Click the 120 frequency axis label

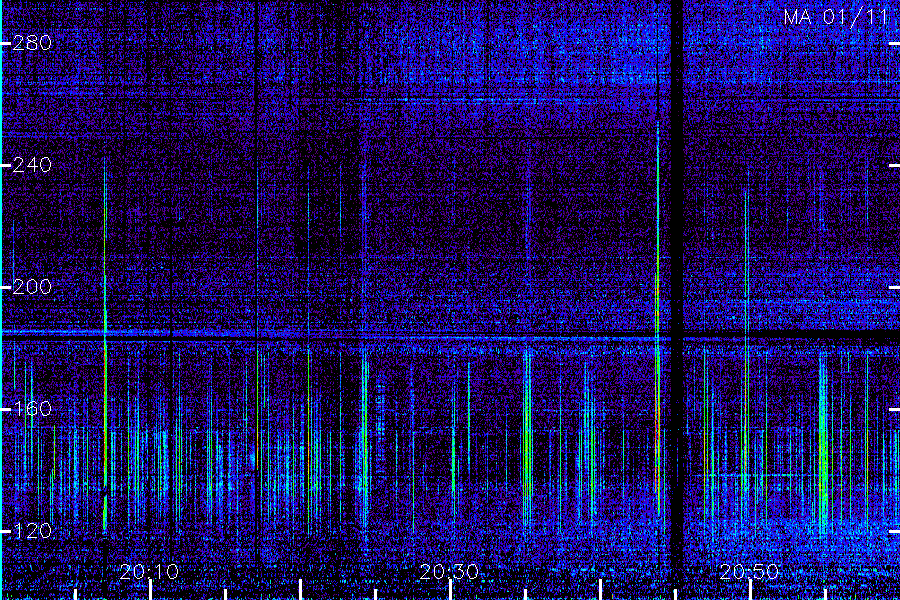[x=32, y=531]
